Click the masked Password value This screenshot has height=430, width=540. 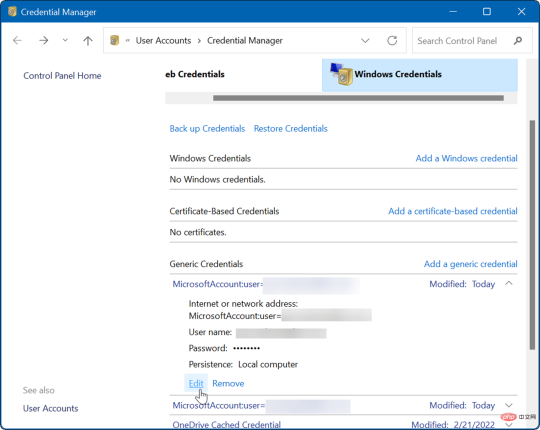(246, 348)
